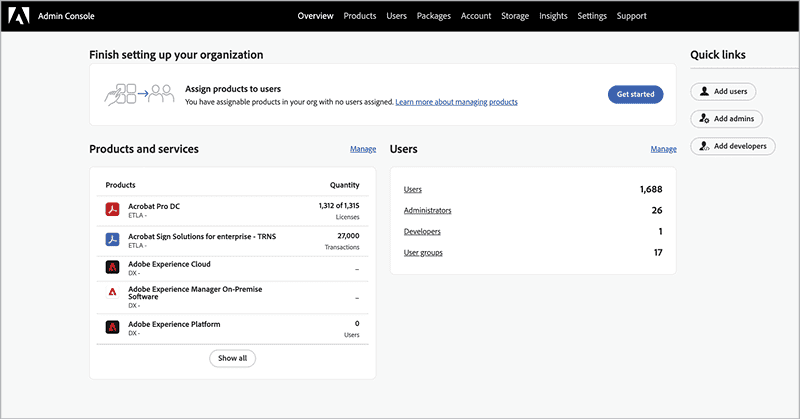Image resolution: width=800 pixels, height=419 pixels.
Task: Switch to the Products tab
Action: 360,16
